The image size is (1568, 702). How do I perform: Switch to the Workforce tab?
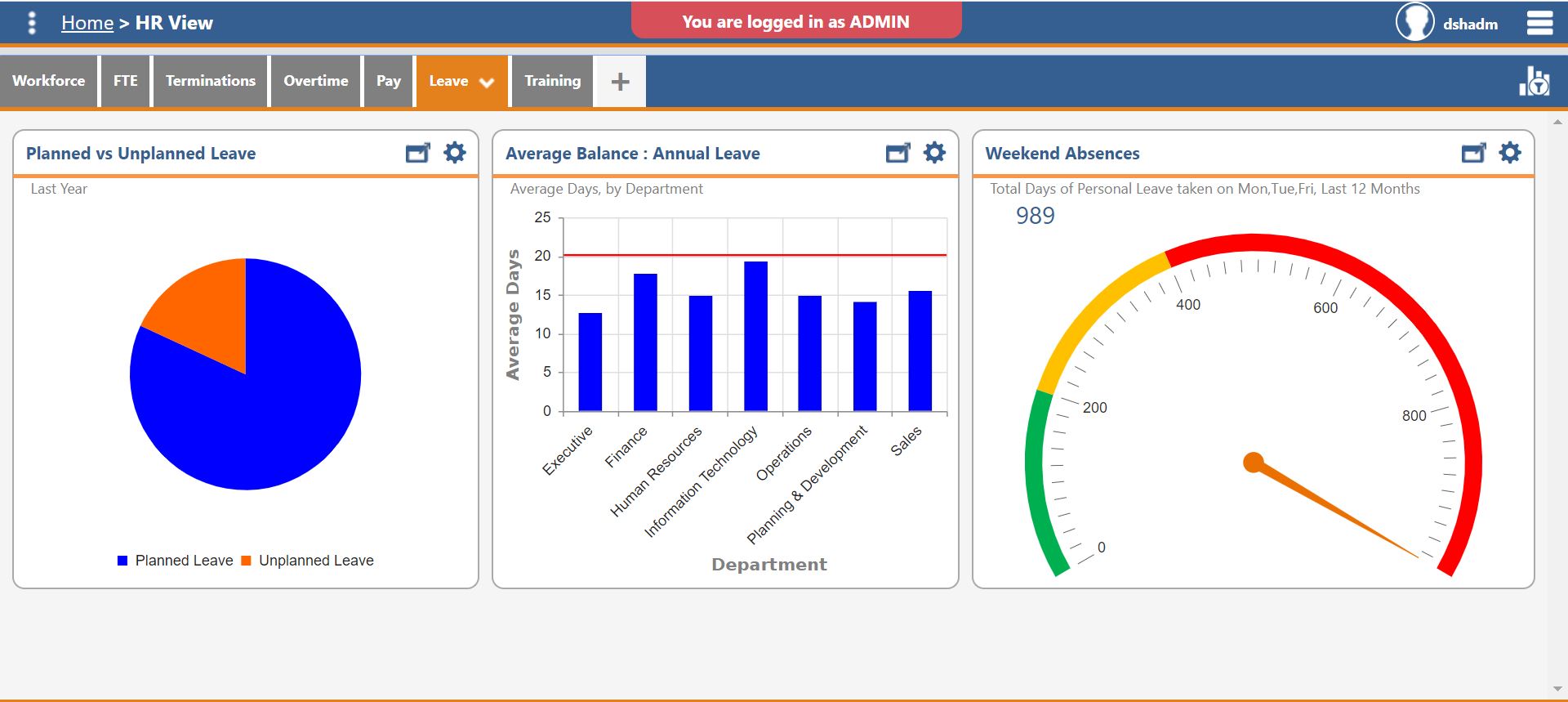pyautogui.click(x=49, y=81)
